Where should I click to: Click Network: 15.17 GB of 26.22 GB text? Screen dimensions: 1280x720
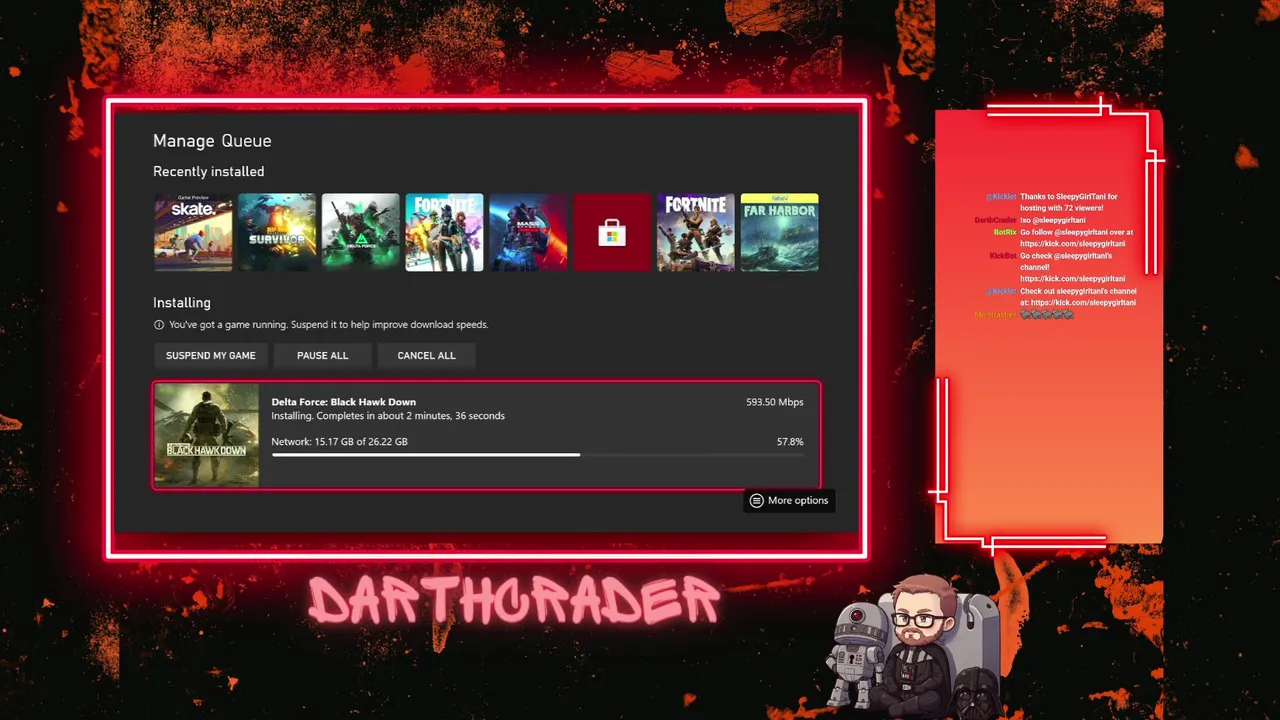point(339,441)
